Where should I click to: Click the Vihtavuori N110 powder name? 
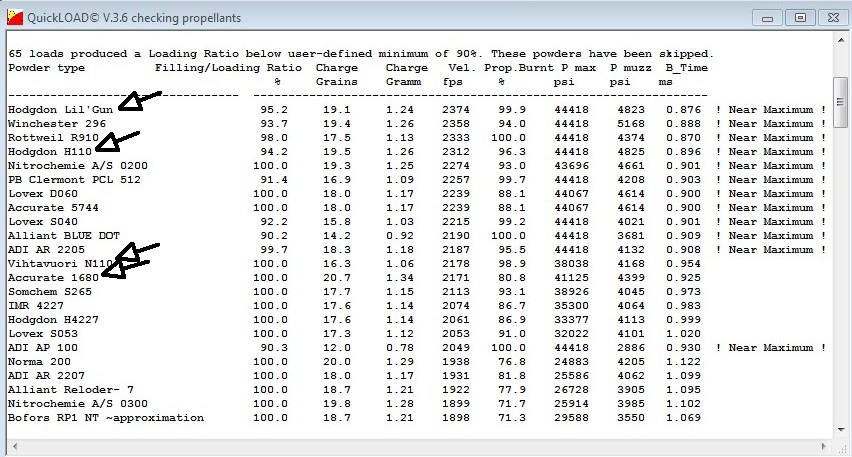(x=60, y=264)
